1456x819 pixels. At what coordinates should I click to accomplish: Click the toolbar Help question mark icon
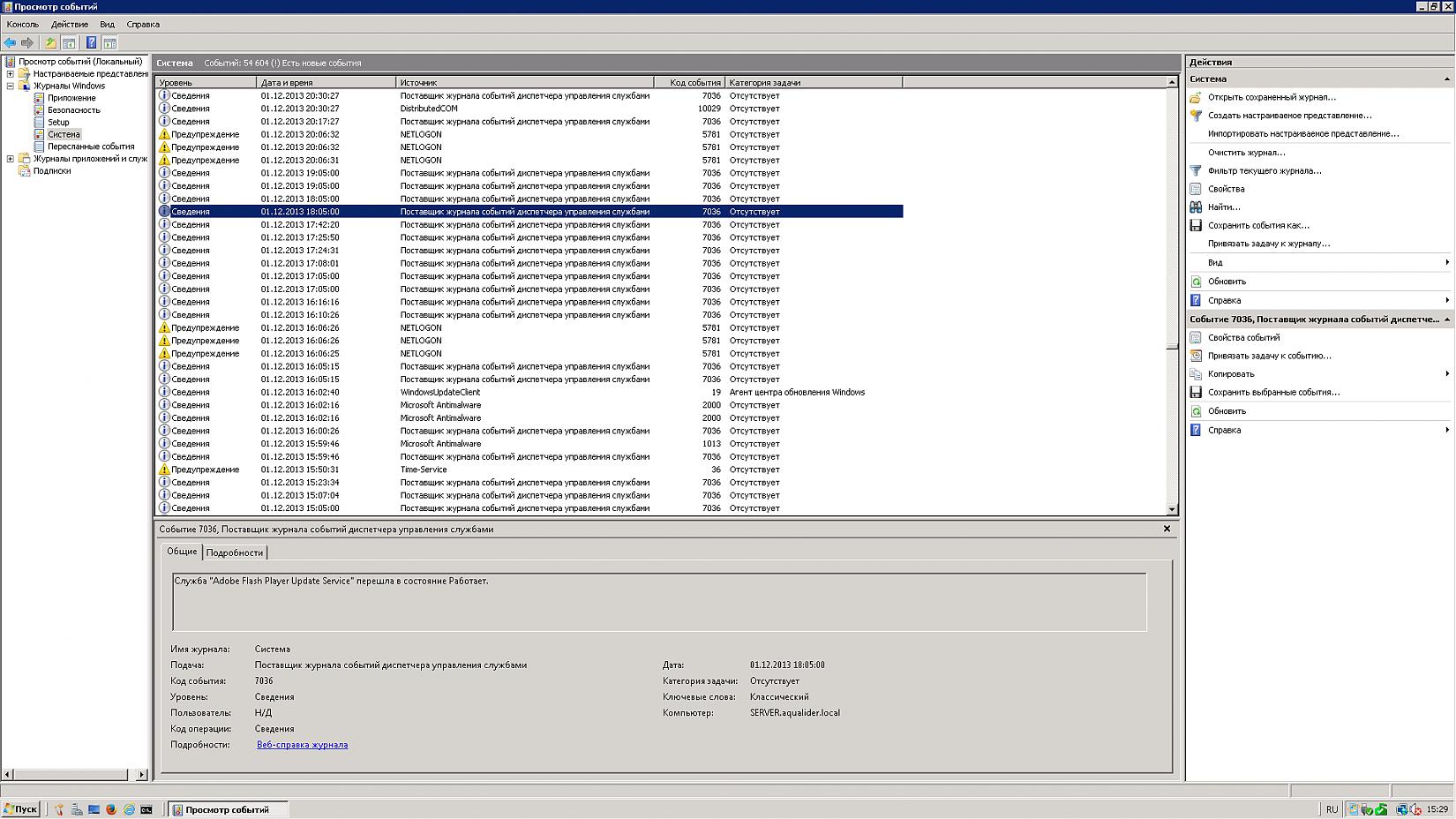(x=91, y=42)
